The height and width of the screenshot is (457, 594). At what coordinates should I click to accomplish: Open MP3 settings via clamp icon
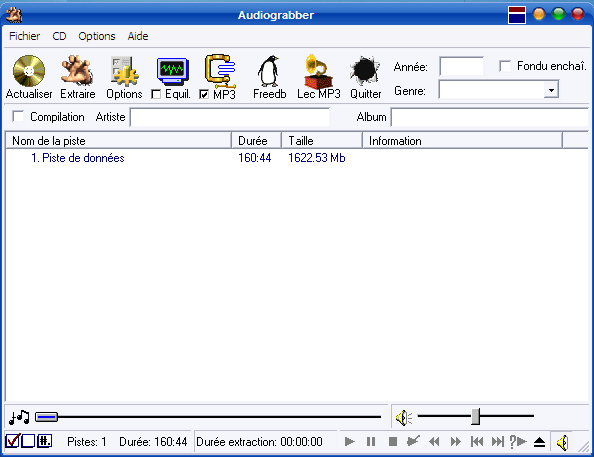(x=220, y=71)
